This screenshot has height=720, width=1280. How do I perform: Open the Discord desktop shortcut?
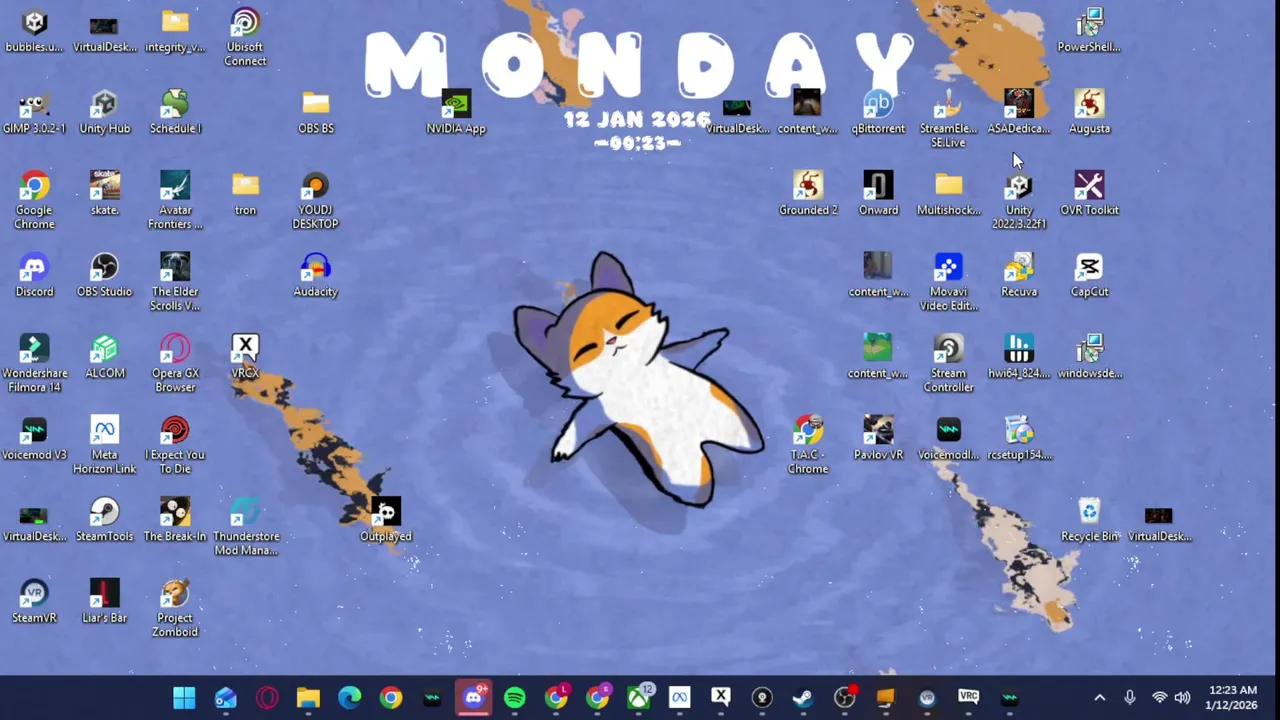click(x=34, y=275)
